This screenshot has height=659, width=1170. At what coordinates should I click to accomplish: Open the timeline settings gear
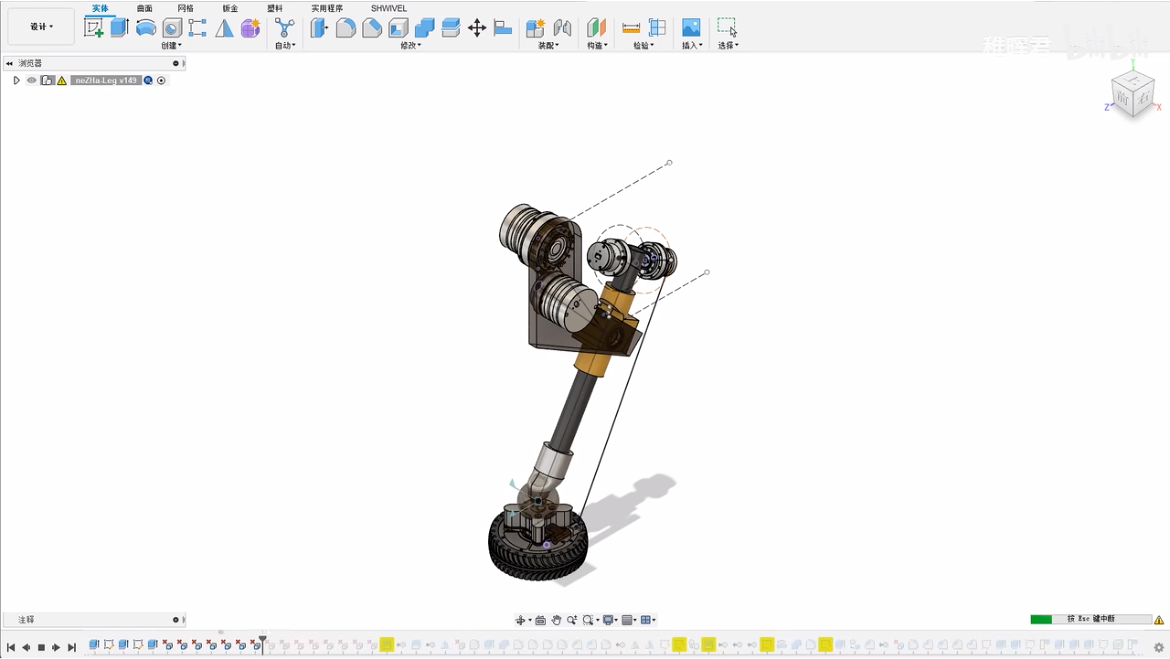[x=1159, y=647]
